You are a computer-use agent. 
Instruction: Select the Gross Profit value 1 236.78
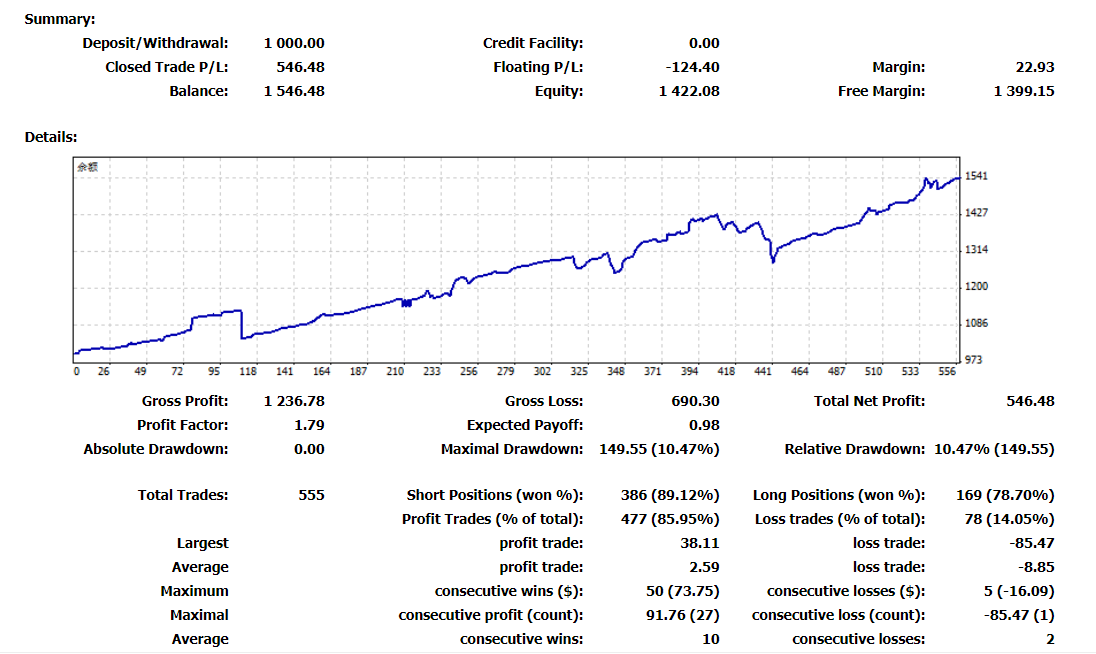[x=294, y=401]
